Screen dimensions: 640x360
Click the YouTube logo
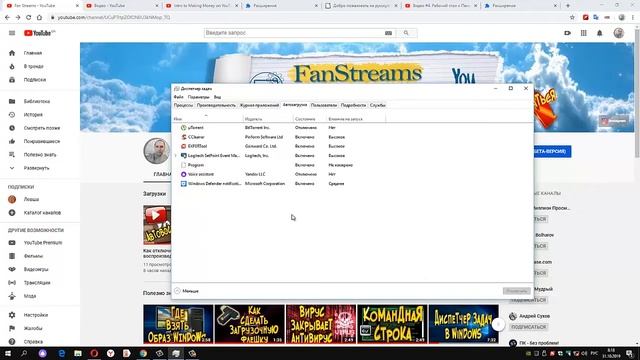(39, 33)
